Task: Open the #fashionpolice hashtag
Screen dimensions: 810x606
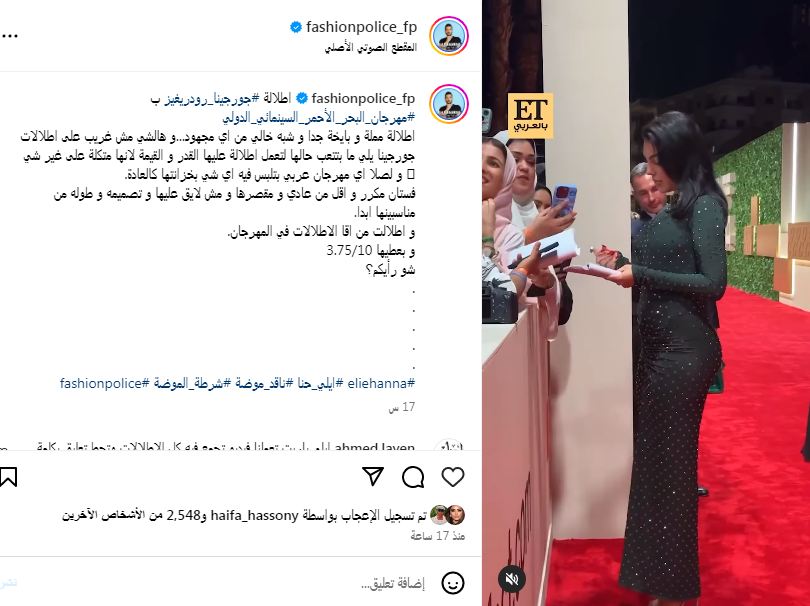Action: pyautogui.click(x=105, y=383)
